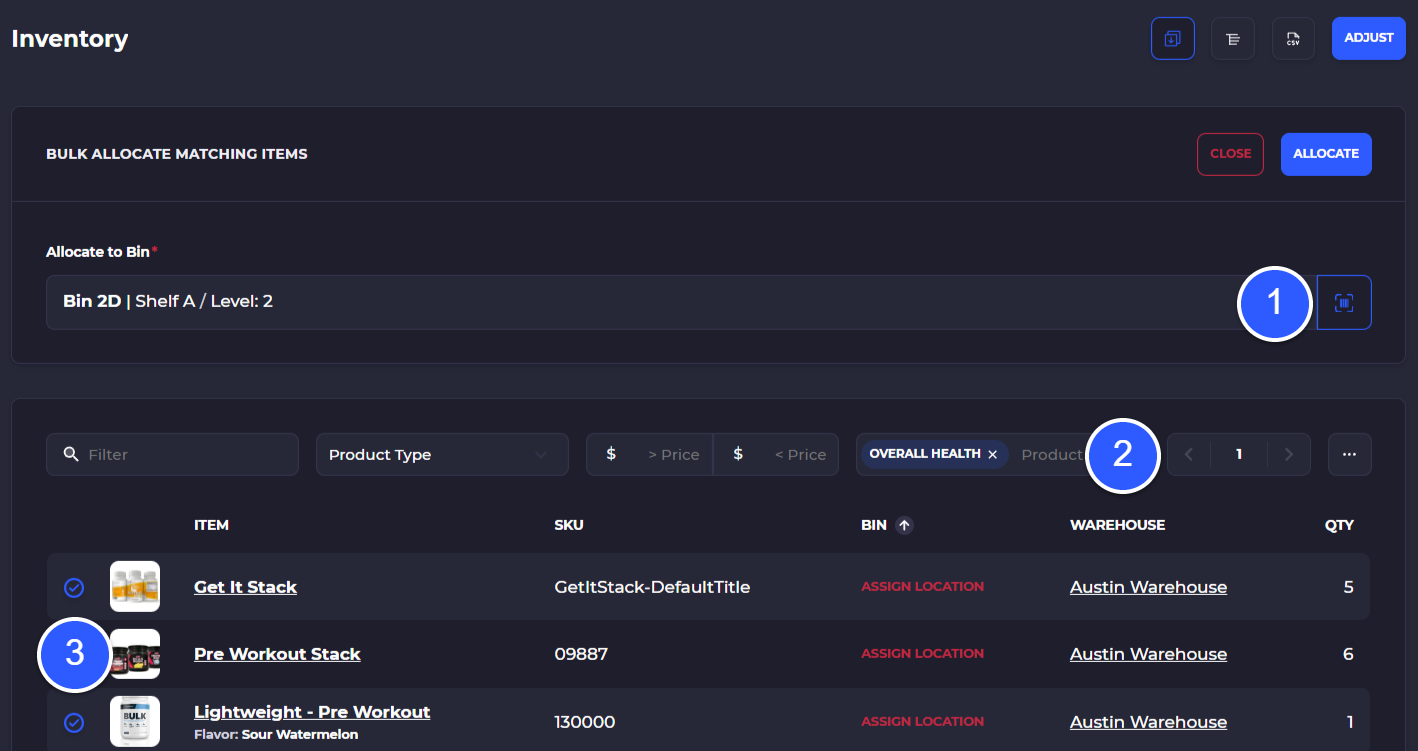This screenshot has width=1418, height=751.
Task: Go to next page arrow
Action: (x=1289, y=454)
